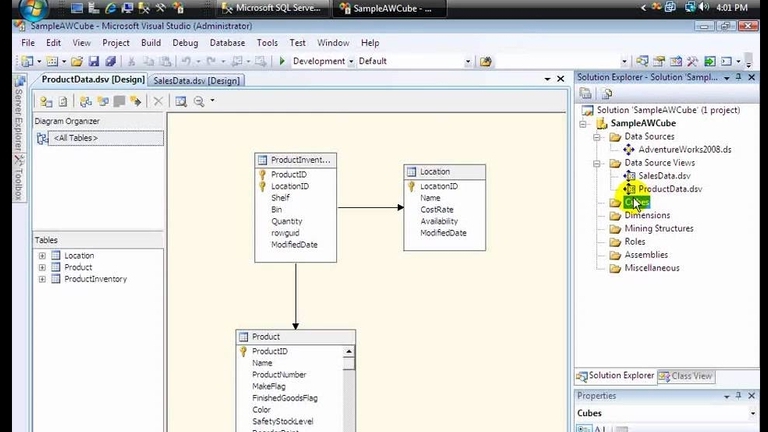Click the Product table scroll-up arrow
This screenshot has width=768, height=432.
click(x=349, y=352)
